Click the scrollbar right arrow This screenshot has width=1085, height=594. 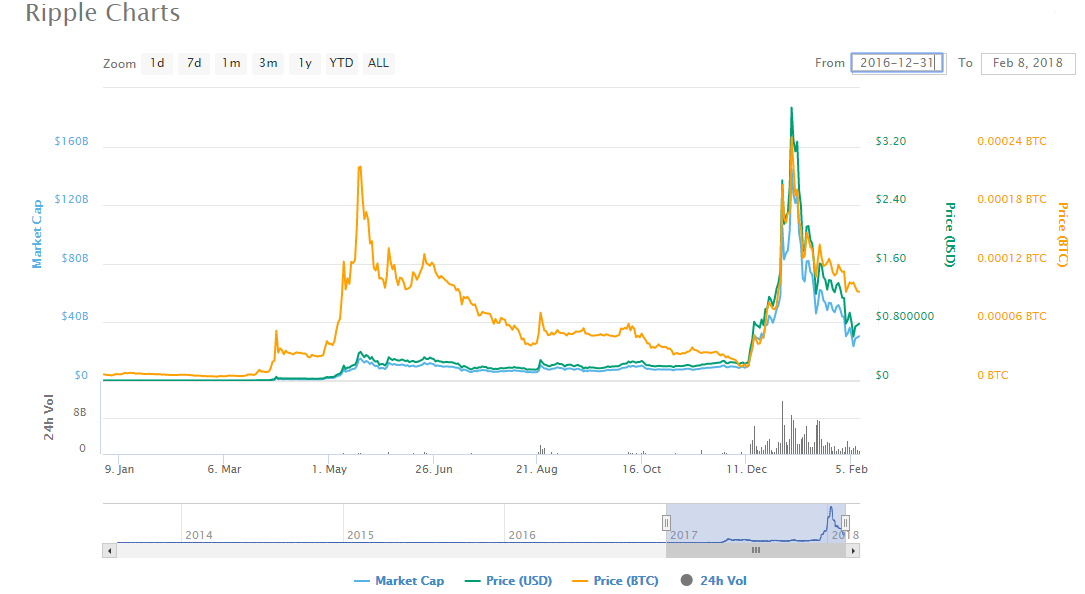pos(853,550)
